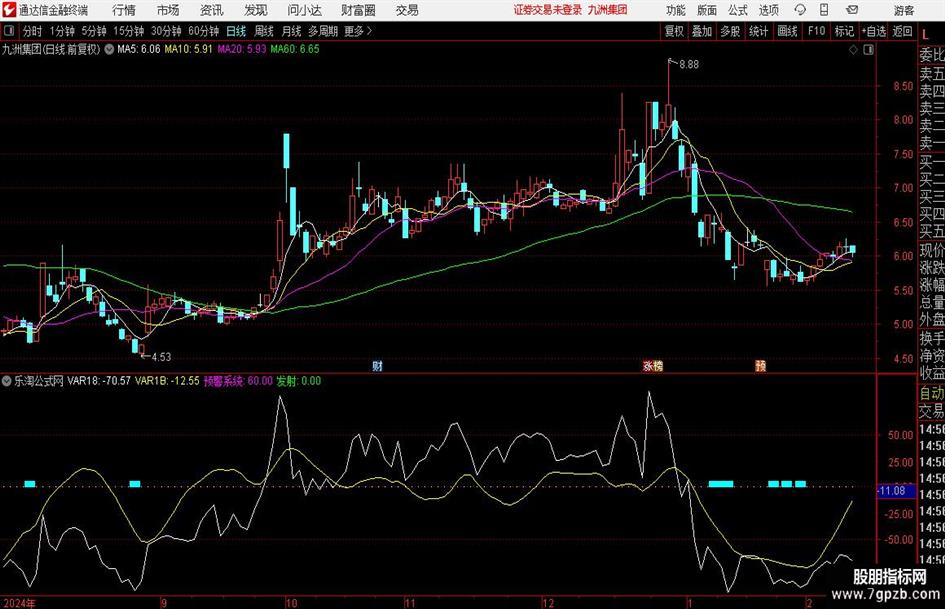945x609 pixels.
Task: Click the VAR1B: -12.55 indicator value
Action: pyautogui.click(x=167, y=381)
